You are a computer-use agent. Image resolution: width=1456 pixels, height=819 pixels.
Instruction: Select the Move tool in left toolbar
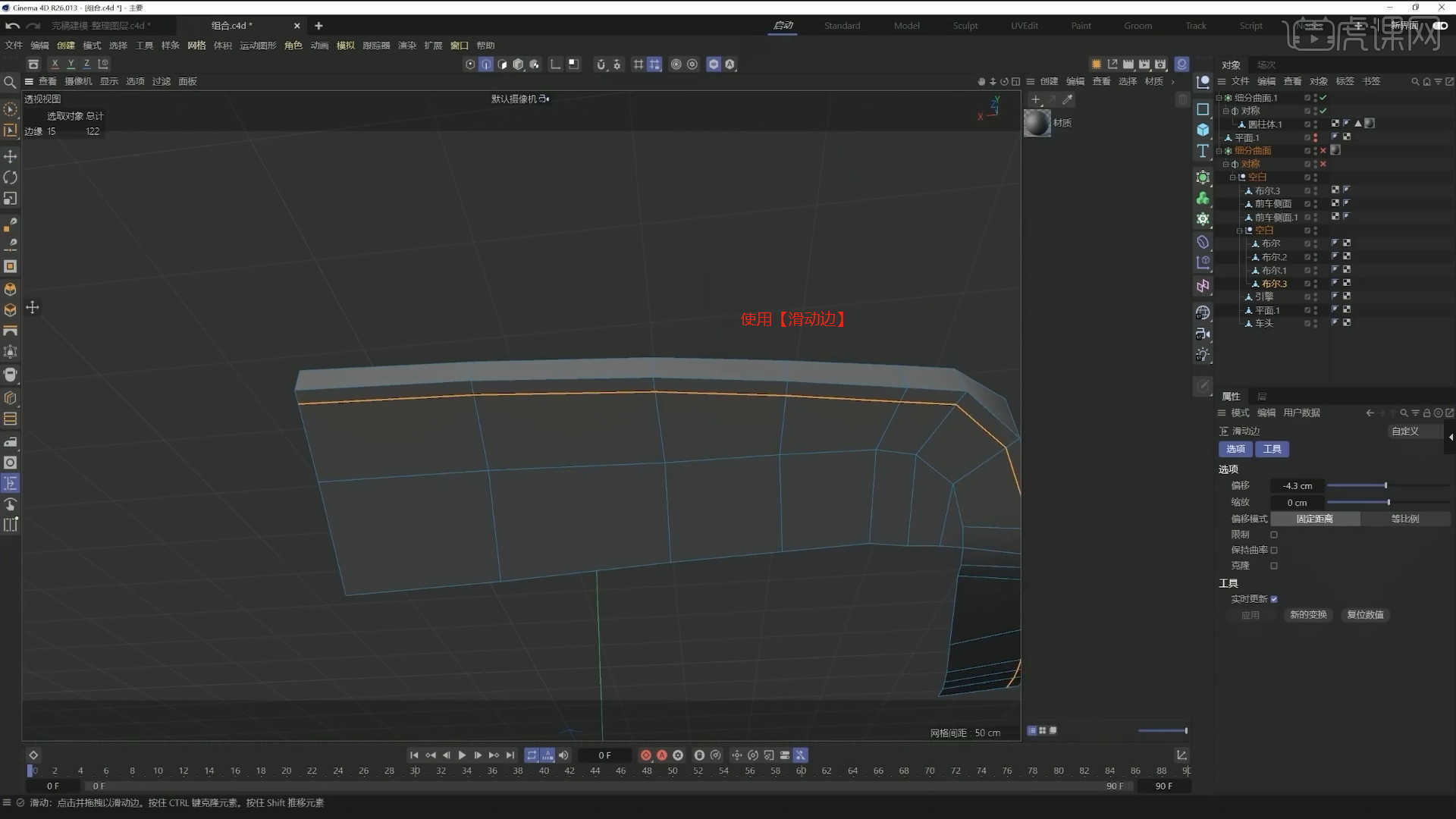(11, 156)
